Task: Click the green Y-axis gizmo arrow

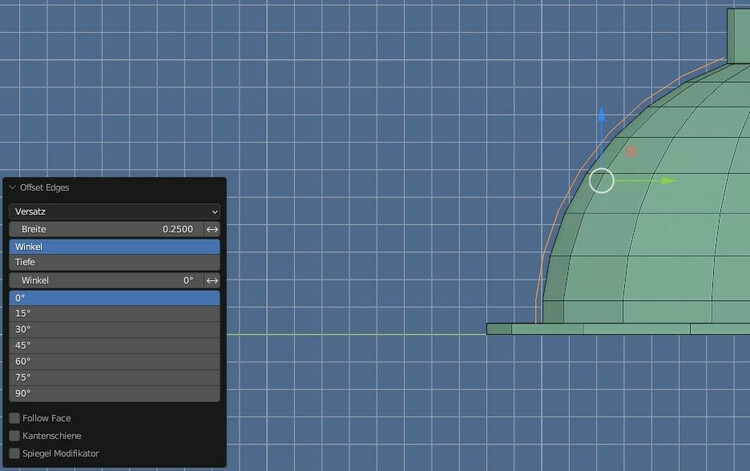Action: pos(667,181)
